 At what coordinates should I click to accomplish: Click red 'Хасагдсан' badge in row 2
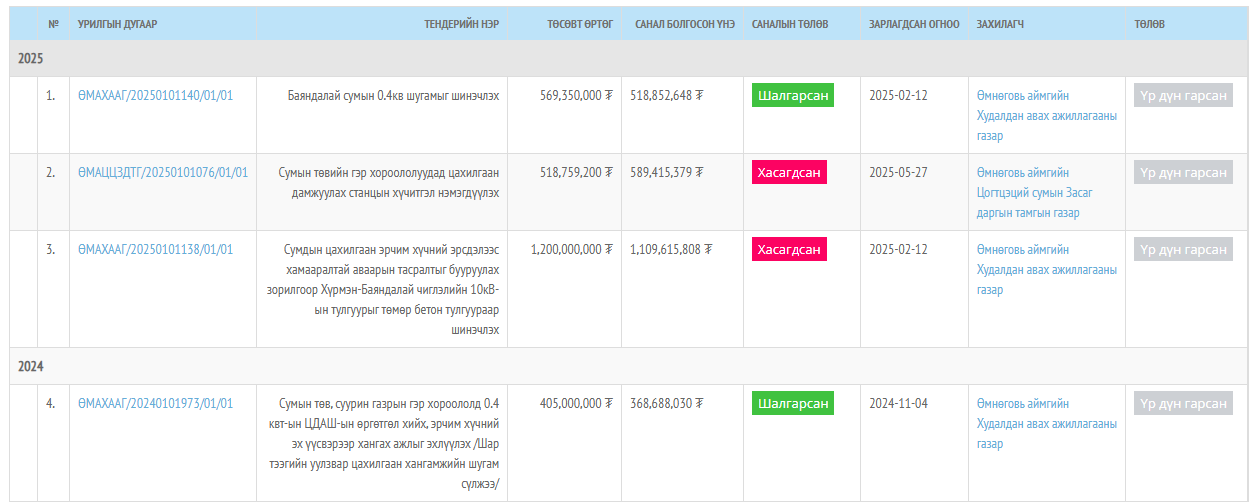[x=789, y=172]
